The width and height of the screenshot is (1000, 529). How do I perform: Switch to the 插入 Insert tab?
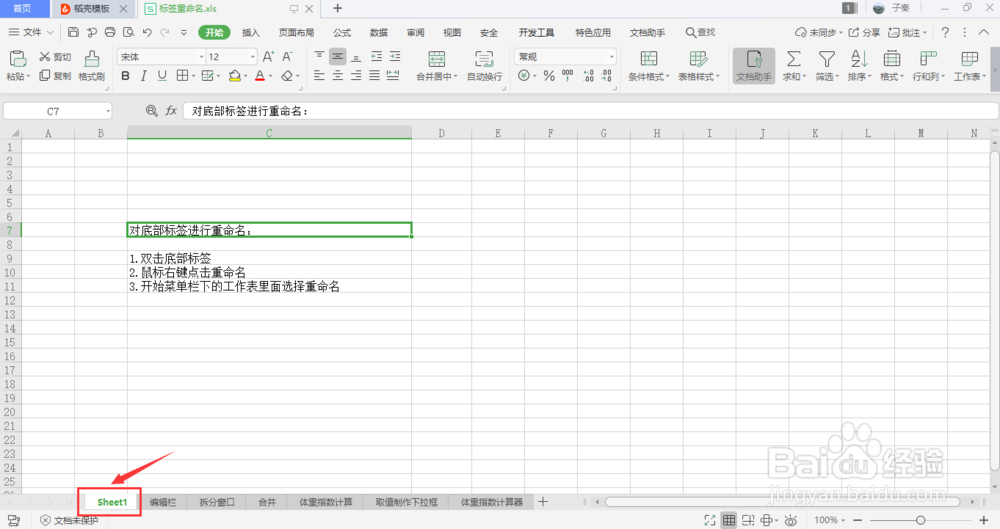(x=251, y=33)
